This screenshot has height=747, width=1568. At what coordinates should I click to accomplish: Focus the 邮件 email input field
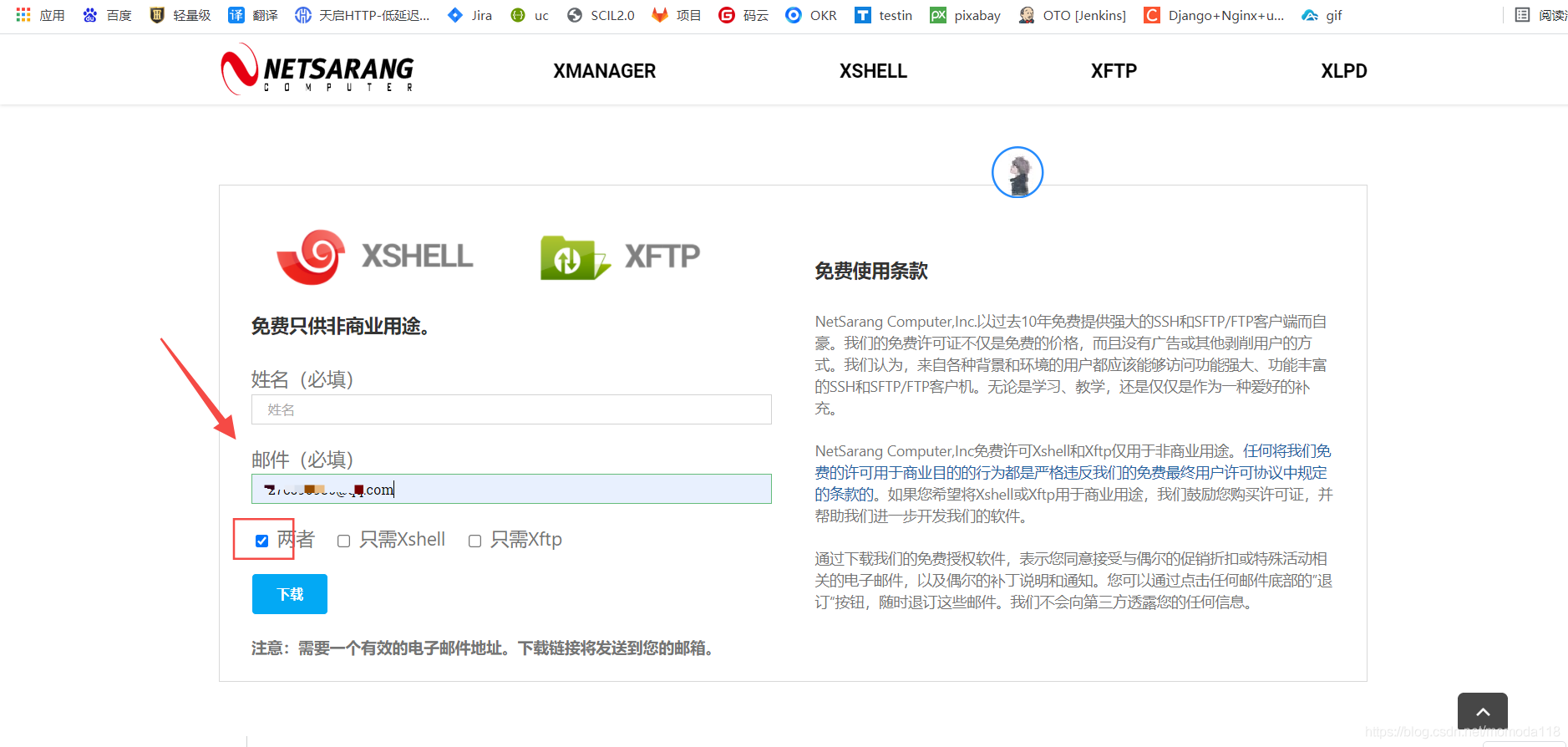pyautogui.click(x=511, y=489)
